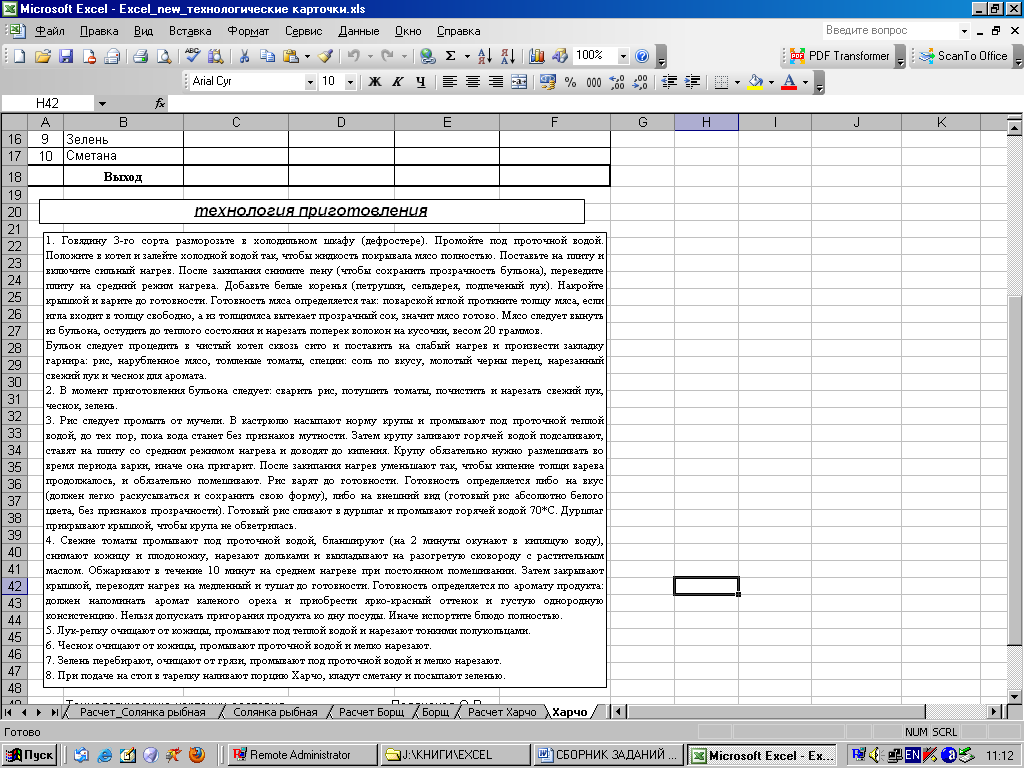Image resolution: width=1024 pixels, height=768 pixels.
Task: Apply red font color A
Action: [789, 82]
